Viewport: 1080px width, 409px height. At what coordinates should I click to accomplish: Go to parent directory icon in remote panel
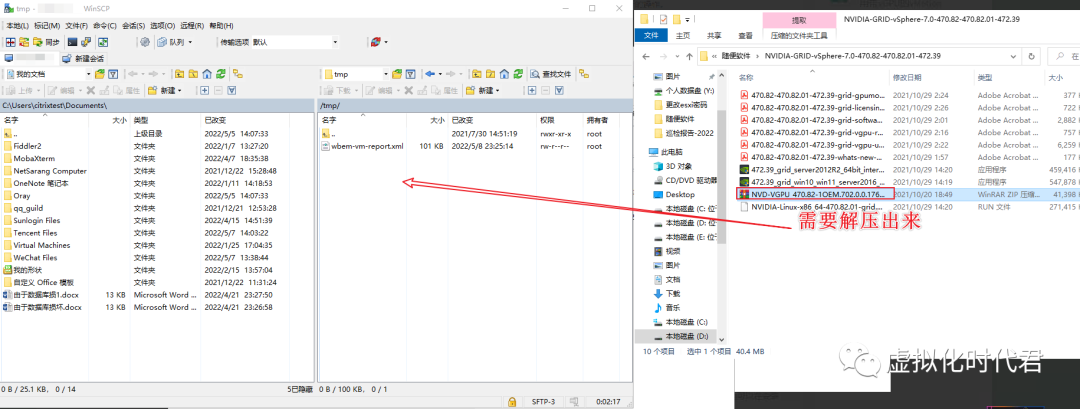475,74
